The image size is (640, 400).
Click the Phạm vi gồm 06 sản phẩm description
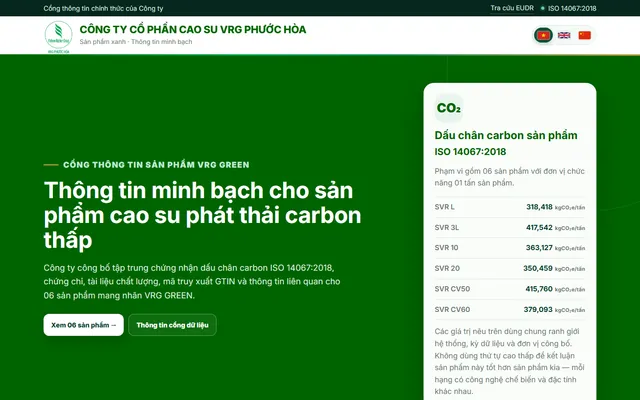(x=509, y=177)
